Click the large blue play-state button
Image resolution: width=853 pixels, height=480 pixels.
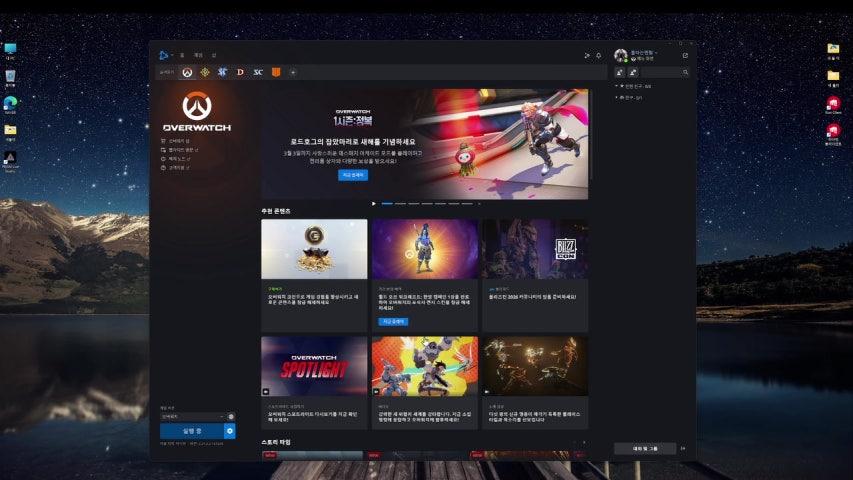[x=191, y=431]
